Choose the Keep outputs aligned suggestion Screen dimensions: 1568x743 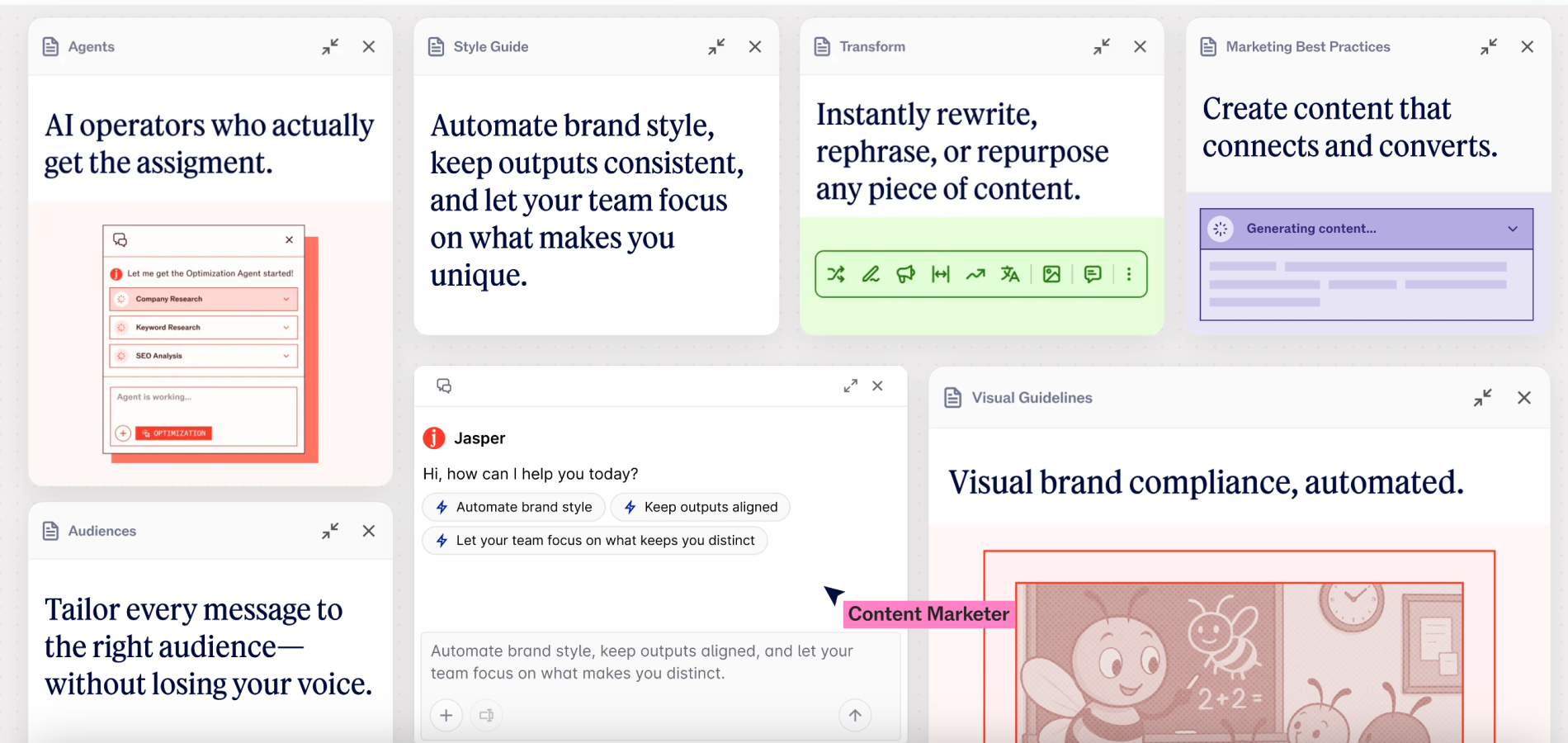(700, 507)
